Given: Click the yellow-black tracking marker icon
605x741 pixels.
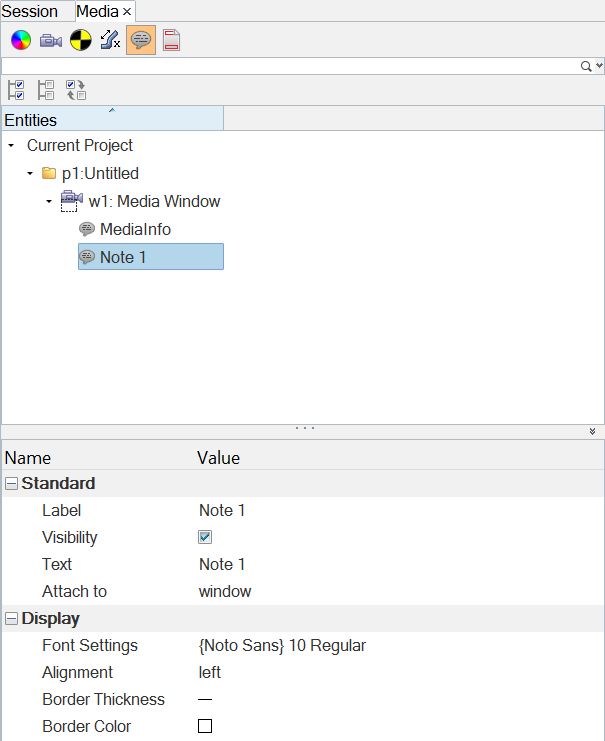Looking at the screenshot, I should 80,41.
